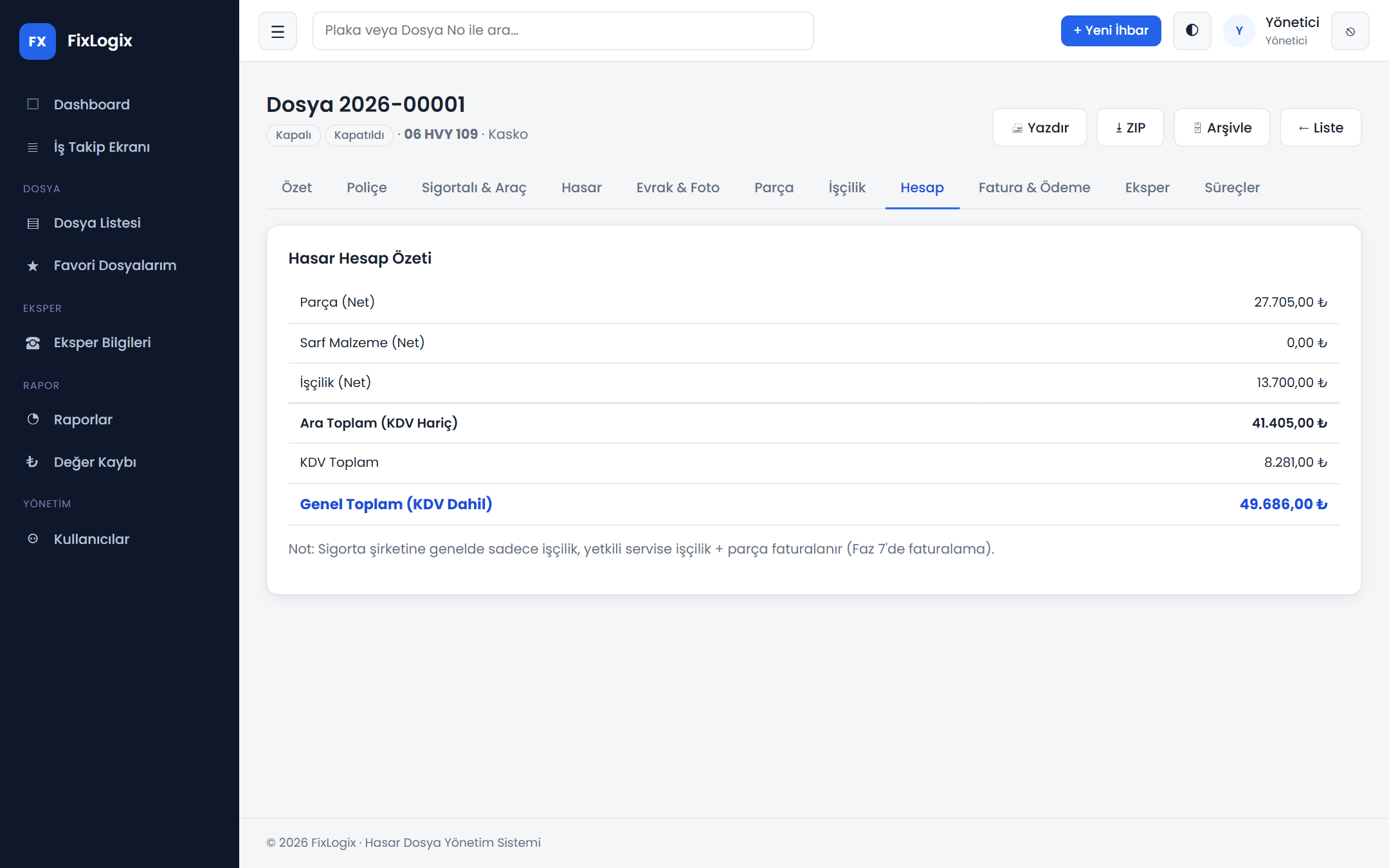The height and width of the screenshot is (868, 1389).
Task: Download the file using the ZIP button
Action: tap(1130, 127)
